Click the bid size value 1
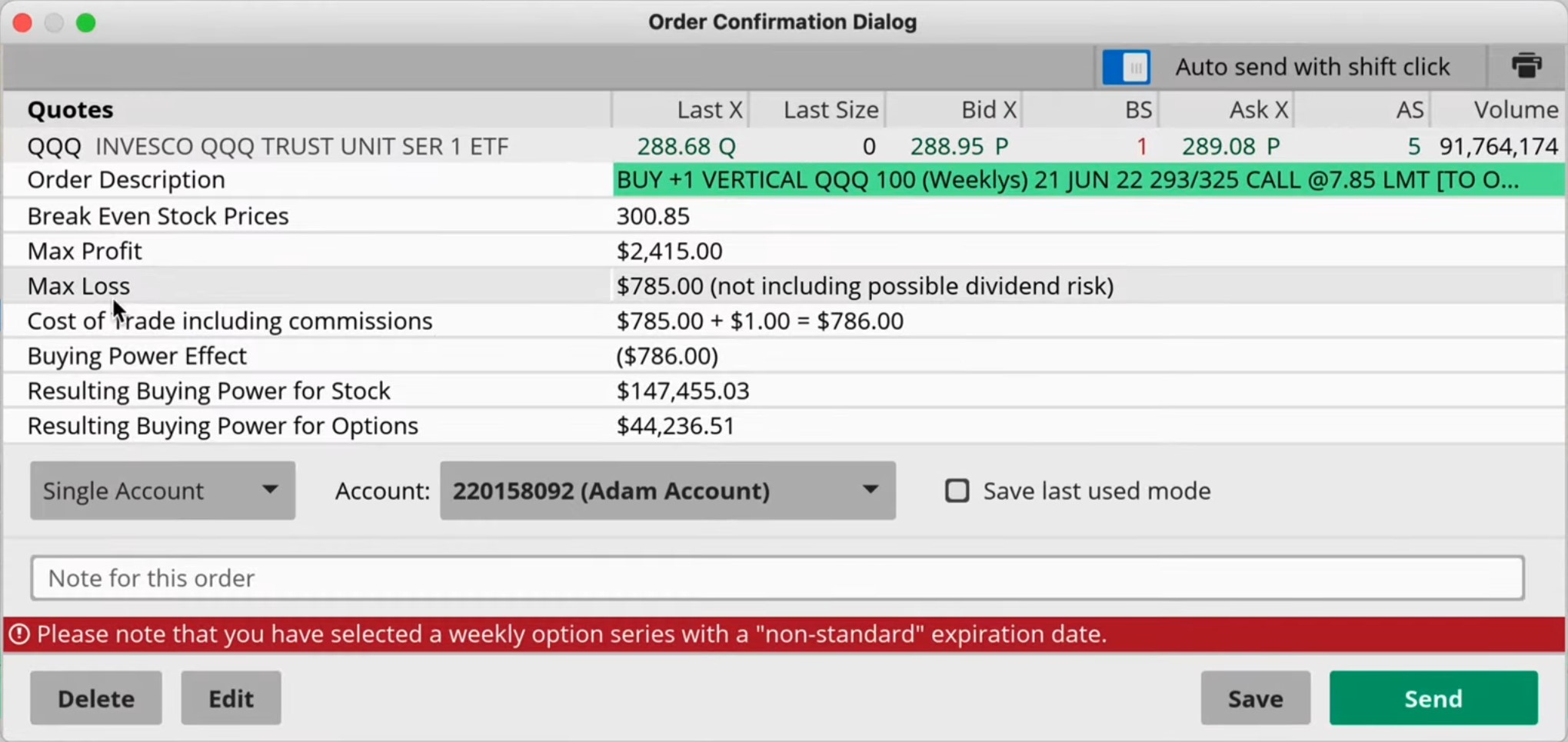 click(1142, 146)
